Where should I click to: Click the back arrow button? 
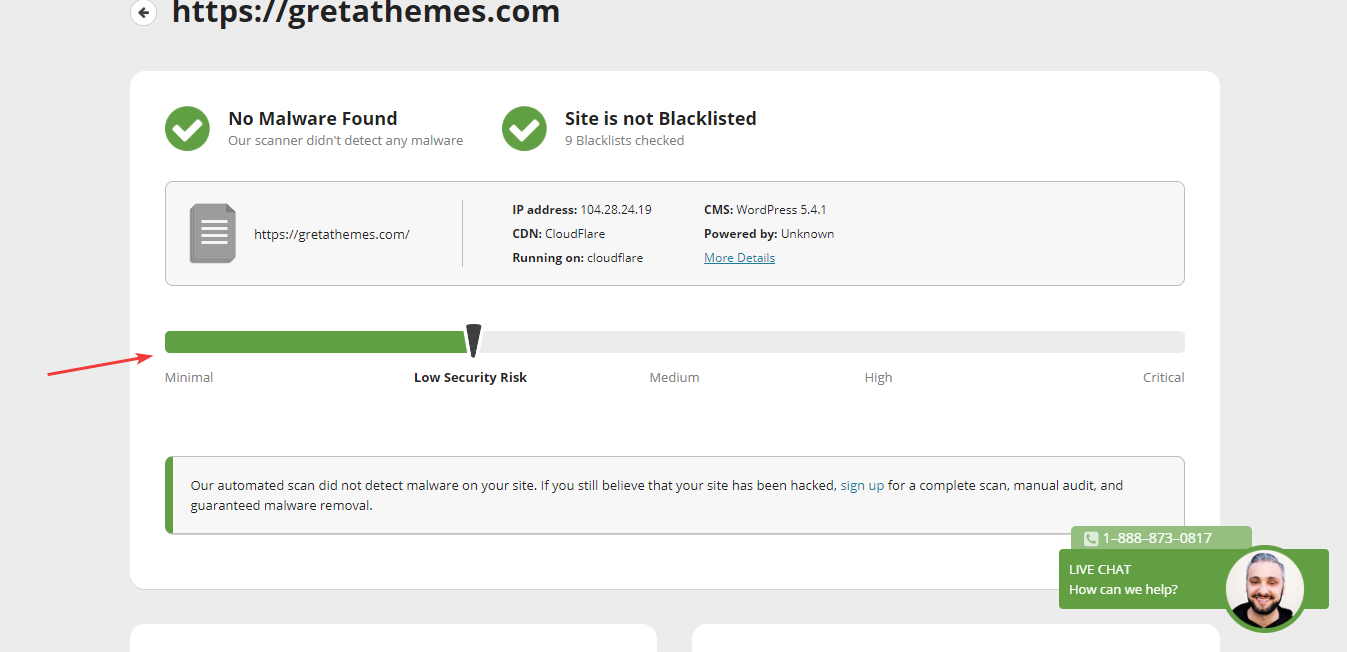point(144,13)
